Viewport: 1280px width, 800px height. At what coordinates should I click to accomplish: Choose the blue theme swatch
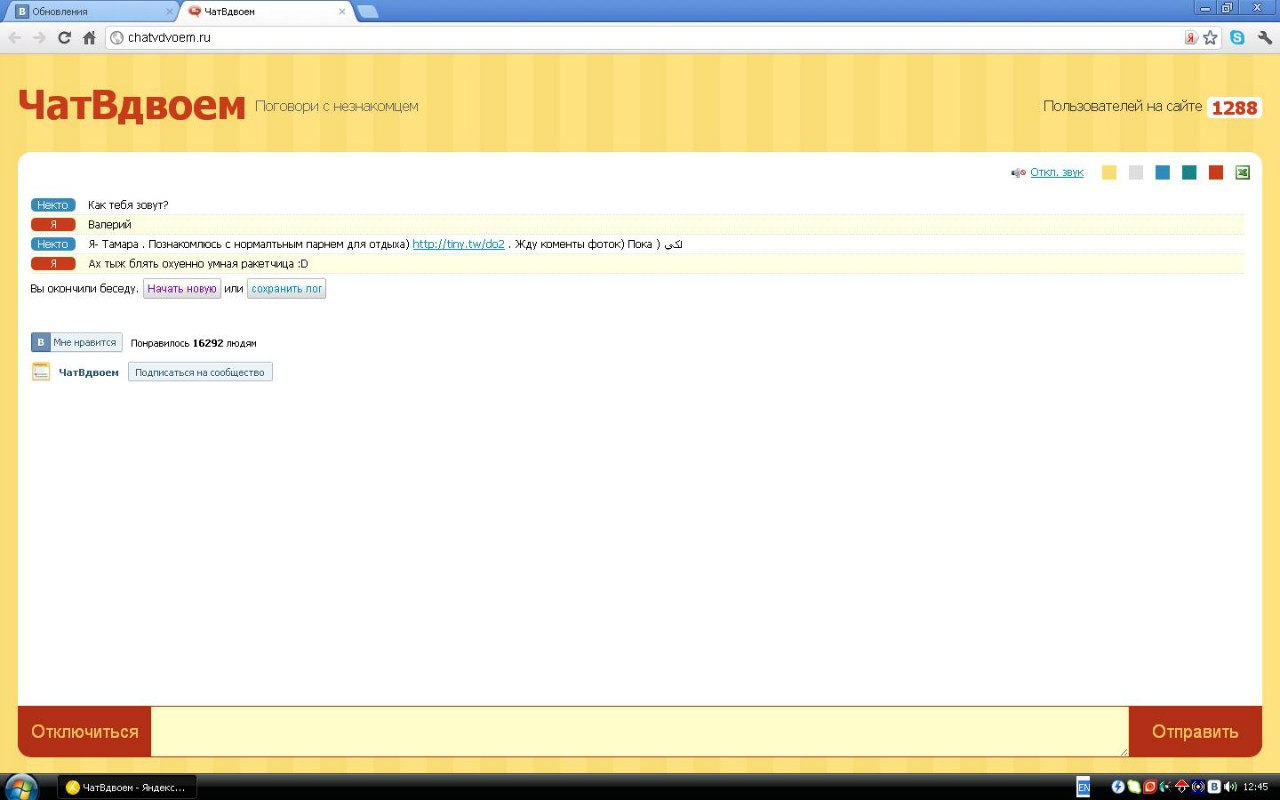[1162, 172]
